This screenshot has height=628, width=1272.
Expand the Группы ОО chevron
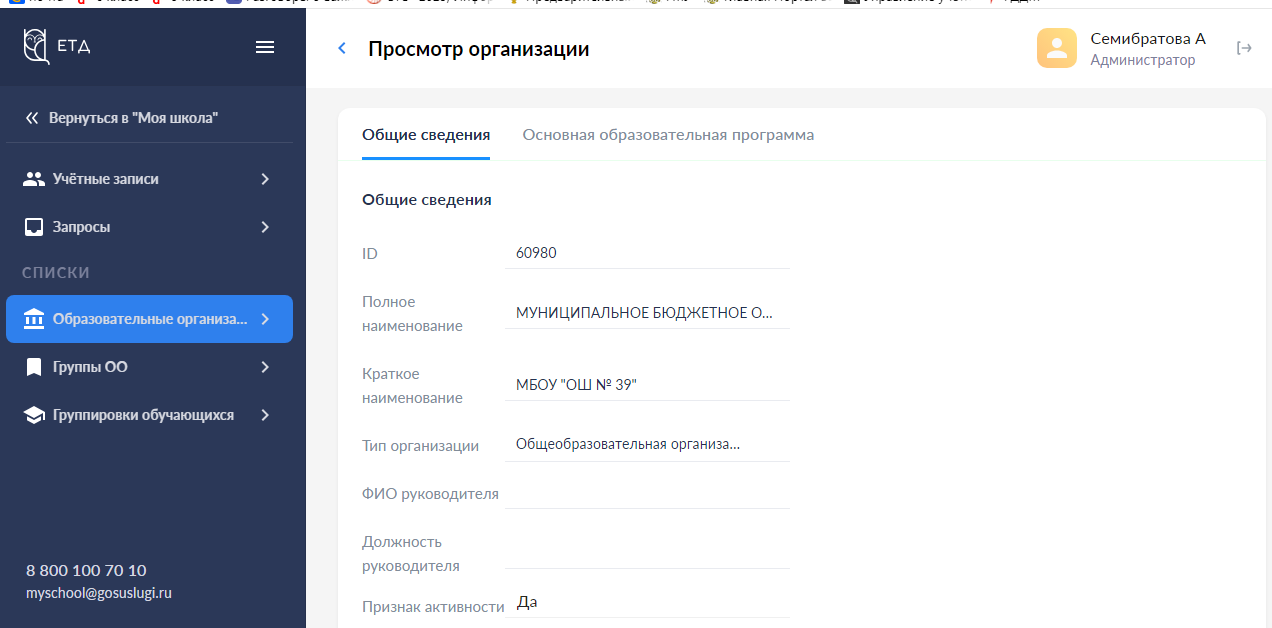coord(265,367)
